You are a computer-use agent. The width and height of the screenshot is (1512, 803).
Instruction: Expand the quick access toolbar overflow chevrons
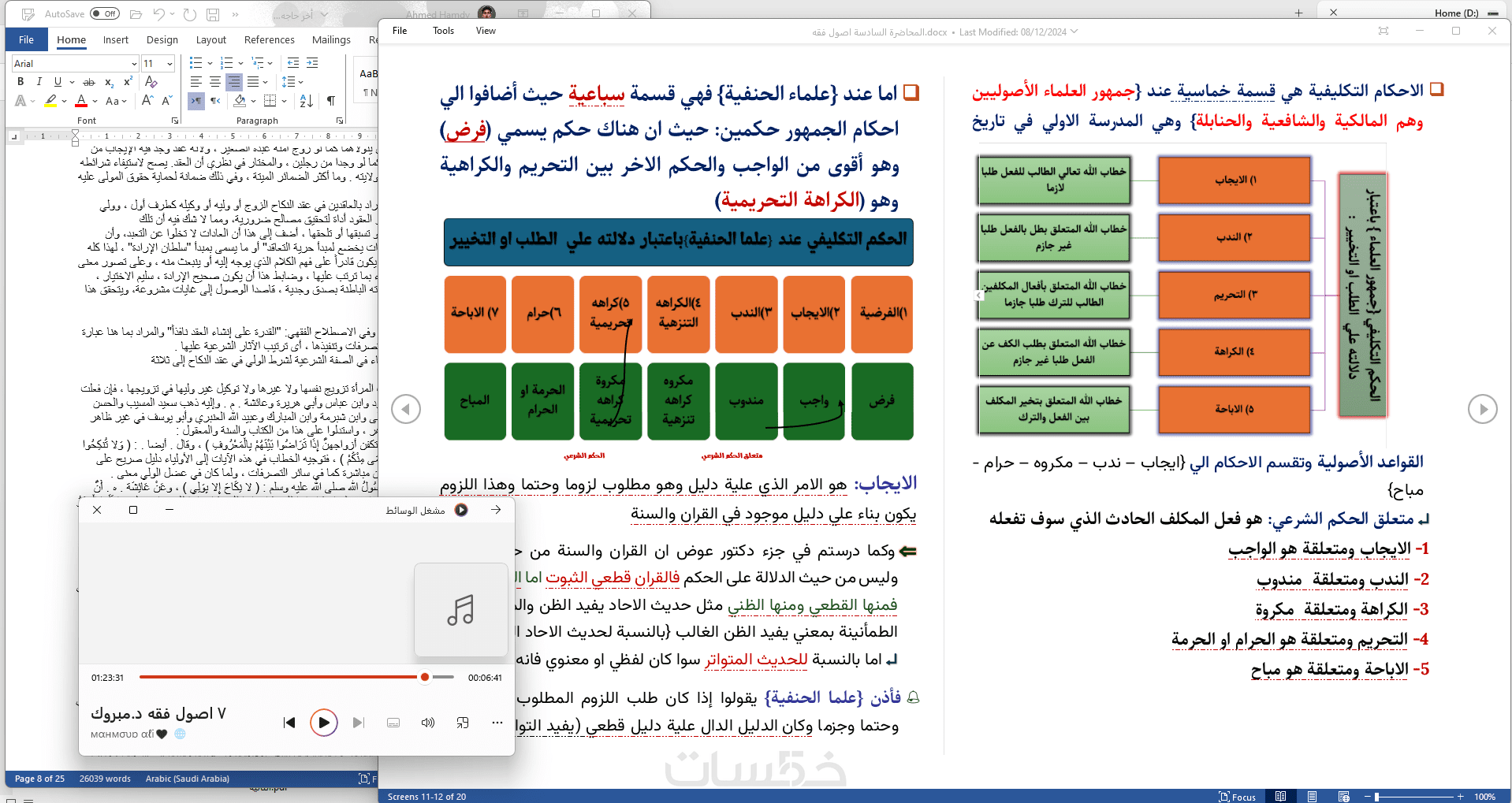(235, 14)
